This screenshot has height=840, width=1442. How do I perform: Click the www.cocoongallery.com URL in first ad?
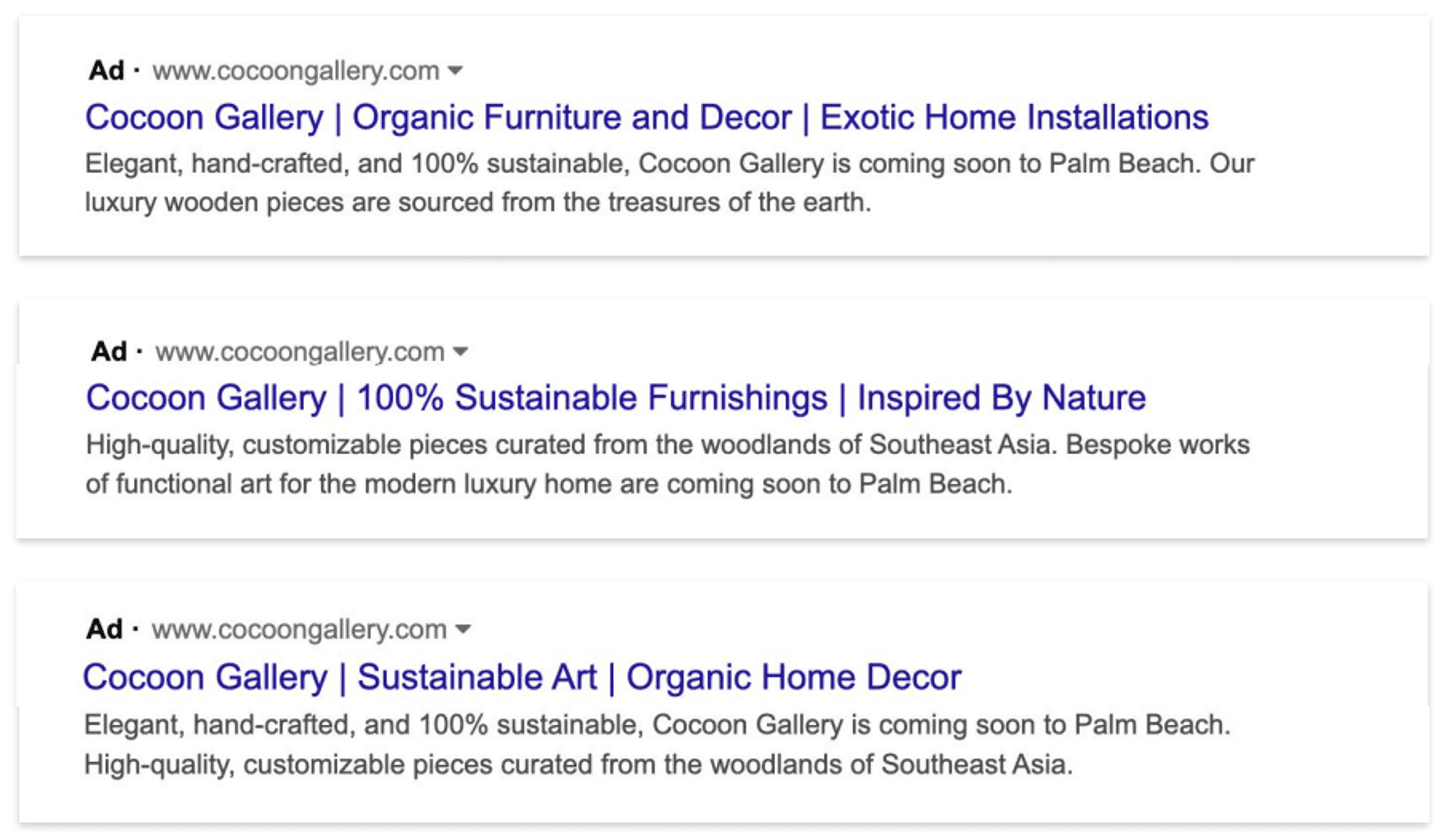tap(296, 71)
